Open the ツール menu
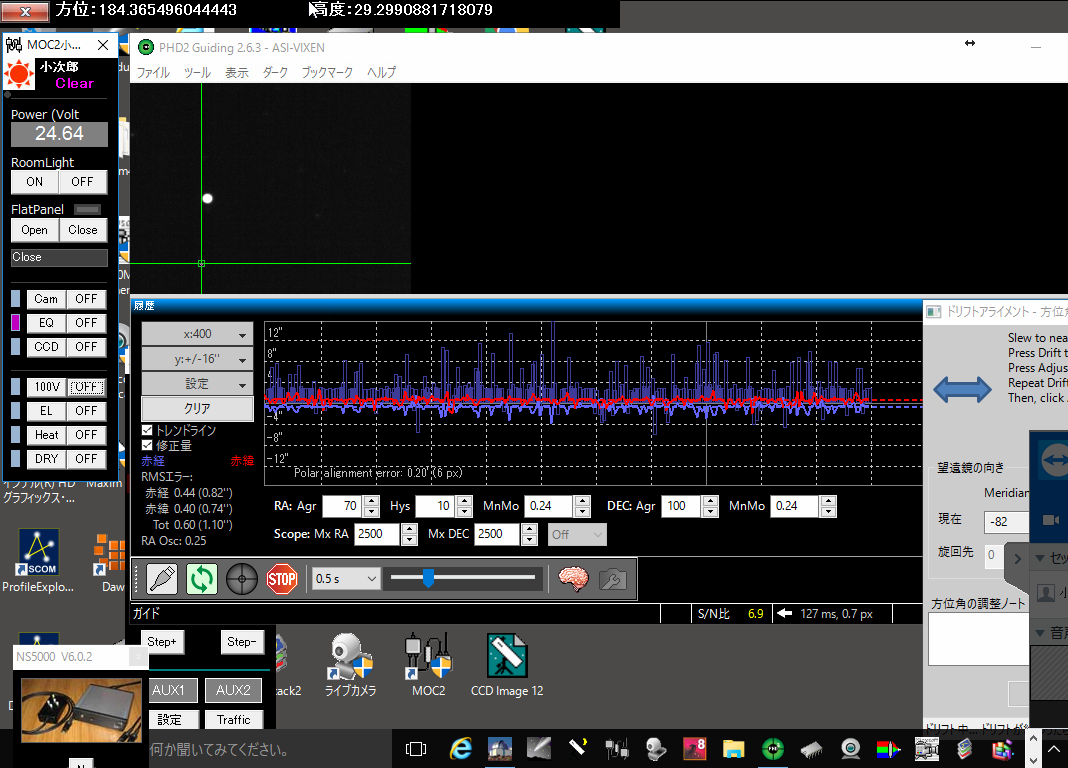Image resolution: width=1068 pixels, height=768 pixels. 197,72
